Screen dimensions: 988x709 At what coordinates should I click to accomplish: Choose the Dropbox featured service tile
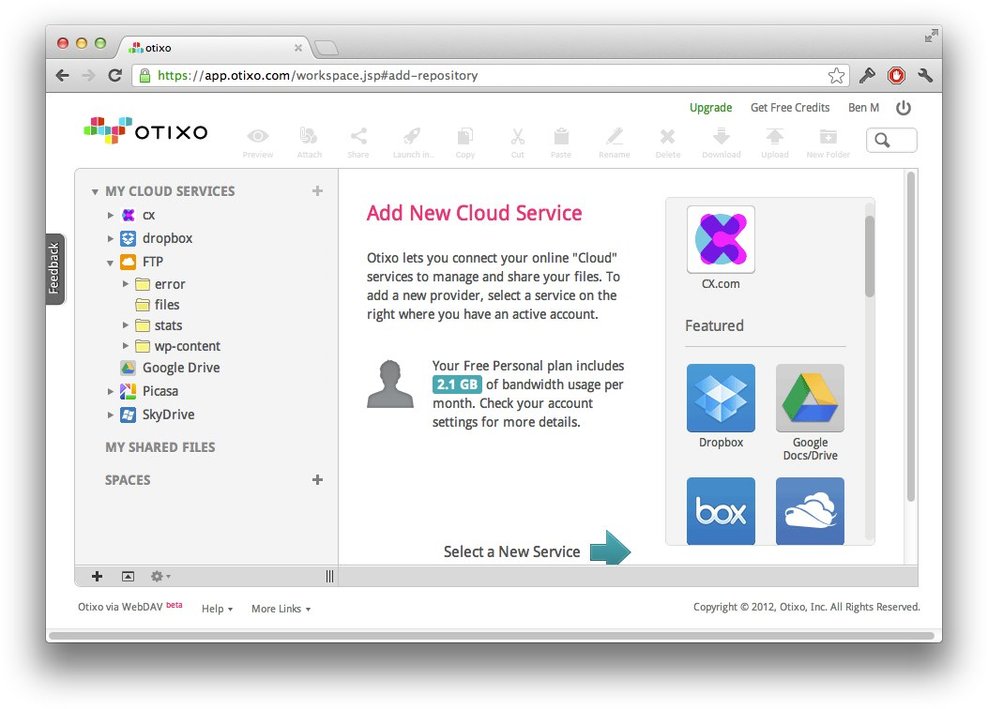721,398
